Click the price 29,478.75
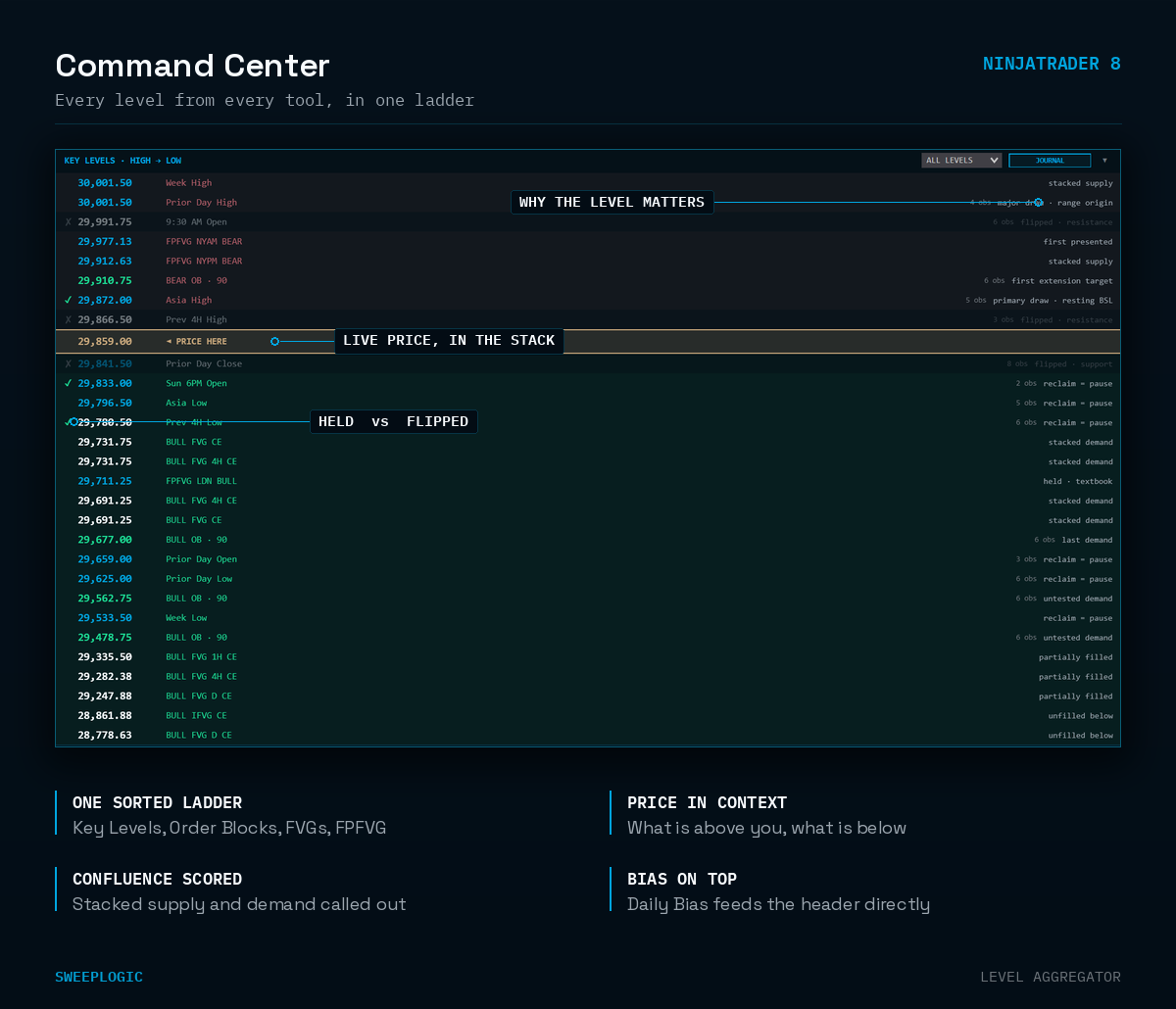 [x=105, y=638]
